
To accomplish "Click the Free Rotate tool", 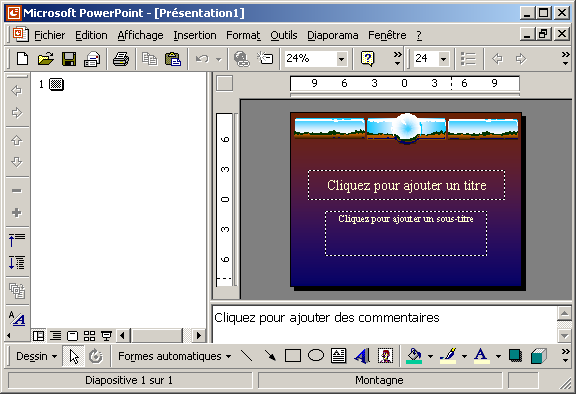I will [x=96, y=356].
